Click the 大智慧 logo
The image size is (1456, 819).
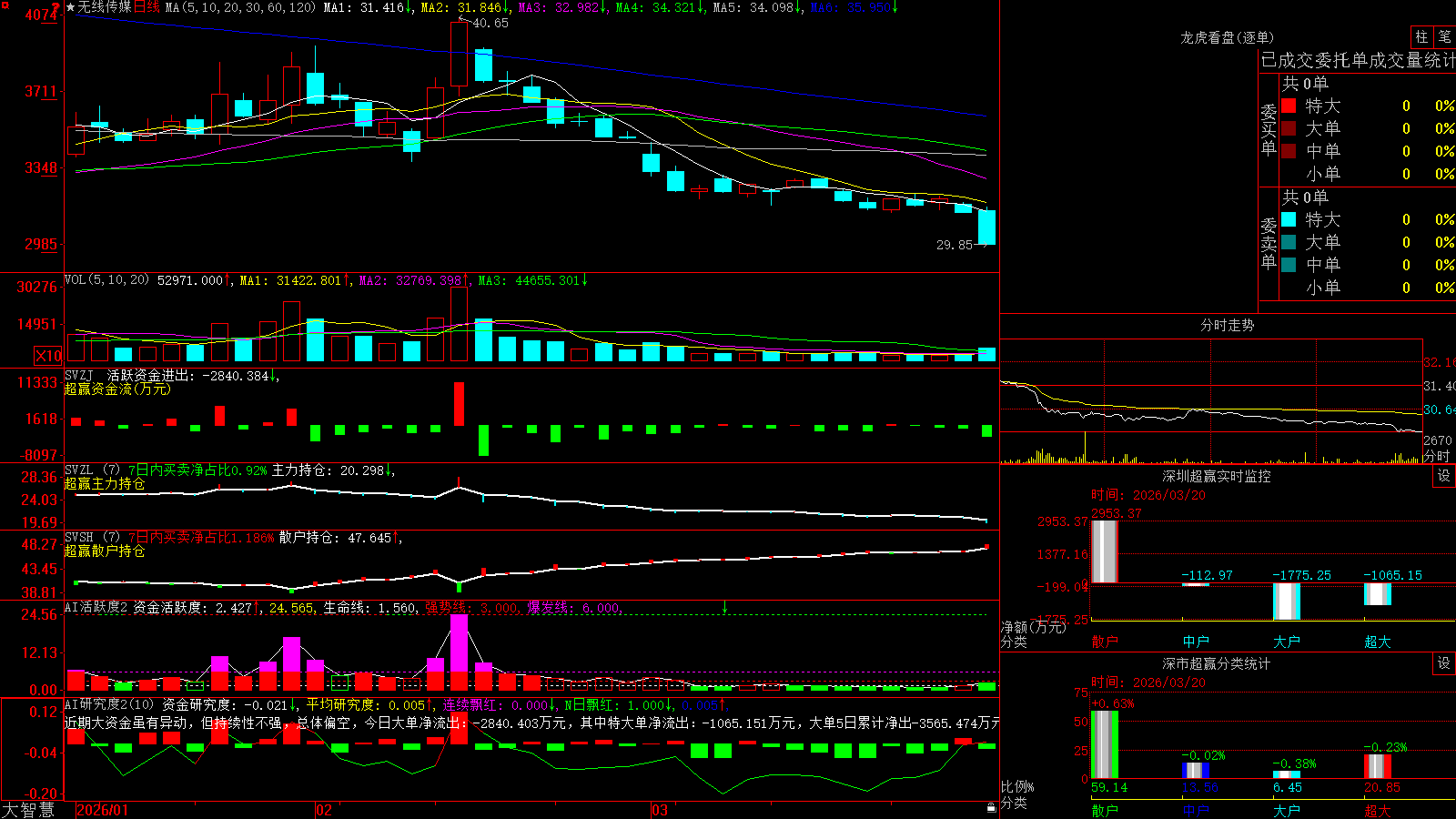click(28, 810)
